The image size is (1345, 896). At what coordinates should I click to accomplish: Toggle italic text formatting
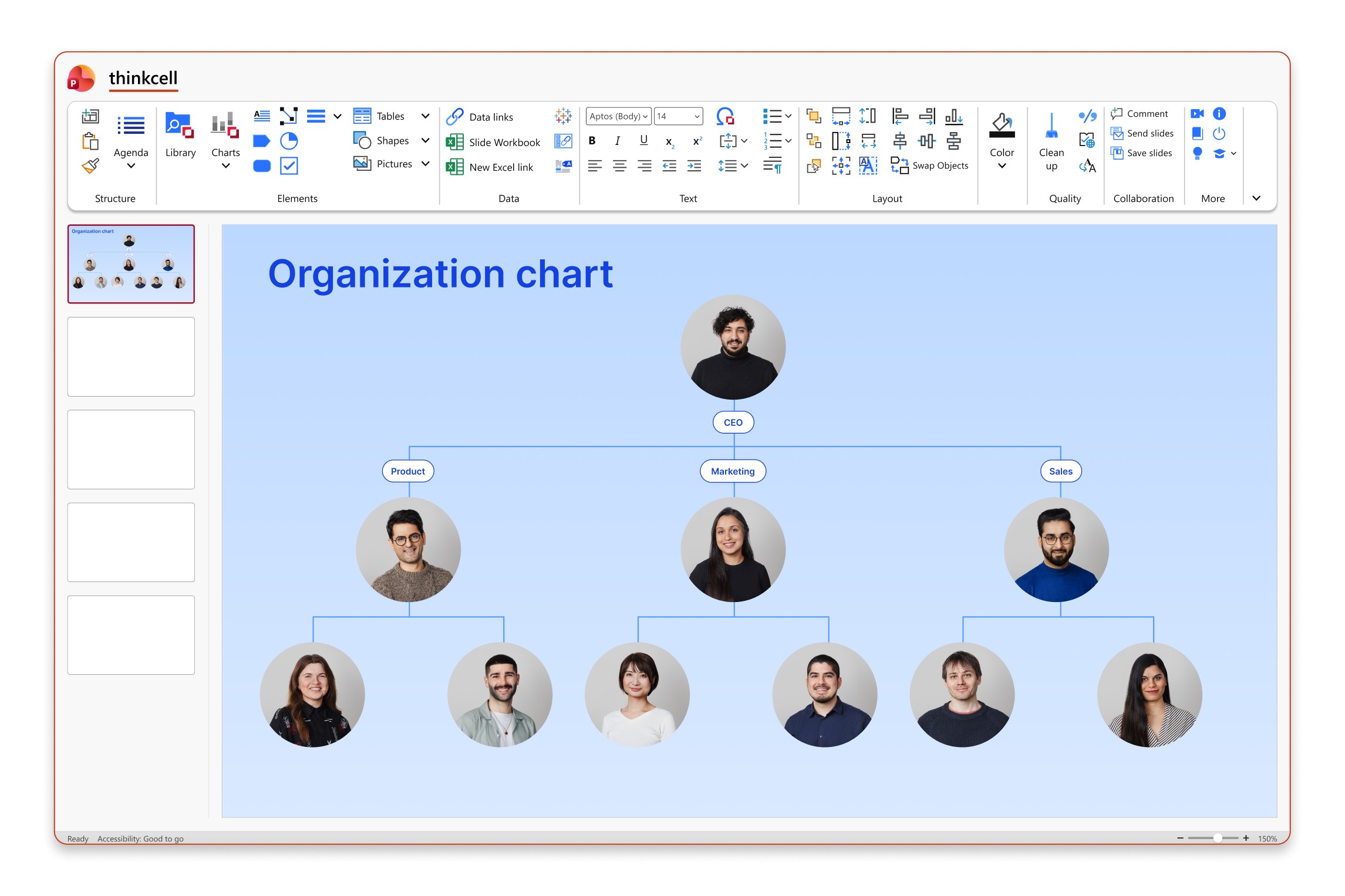(618, 141)
